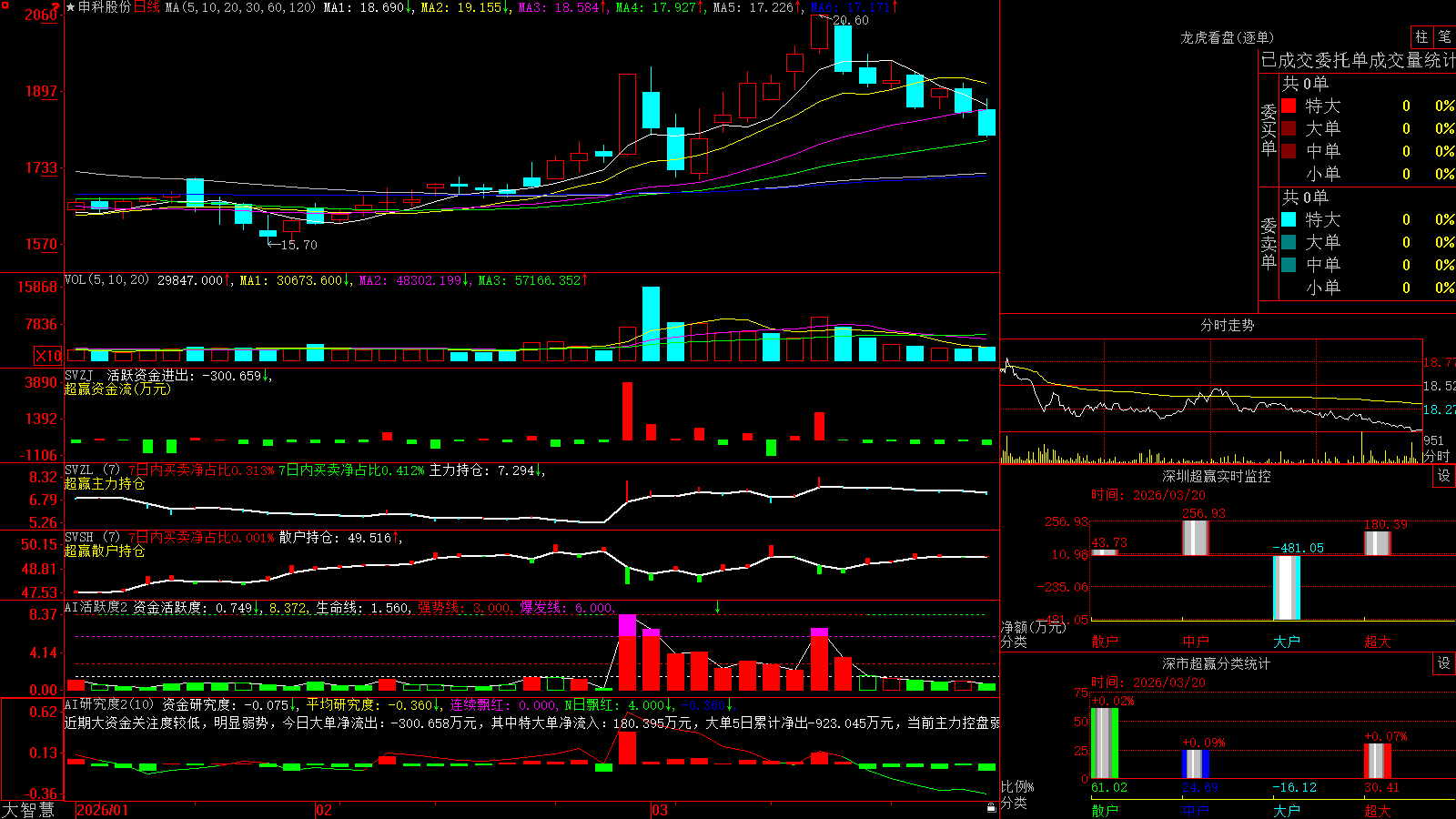The width and height of the screenshot is (1456, 819).
Task: Click the red 特大 buy-order swatch
Action: pos(1289,106)
